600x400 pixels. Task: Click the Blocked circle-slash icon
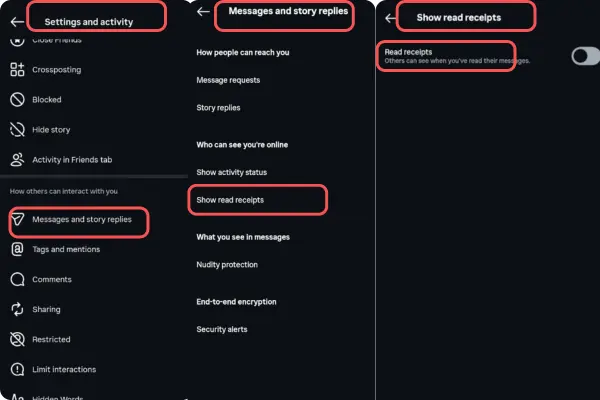(17, 100)
